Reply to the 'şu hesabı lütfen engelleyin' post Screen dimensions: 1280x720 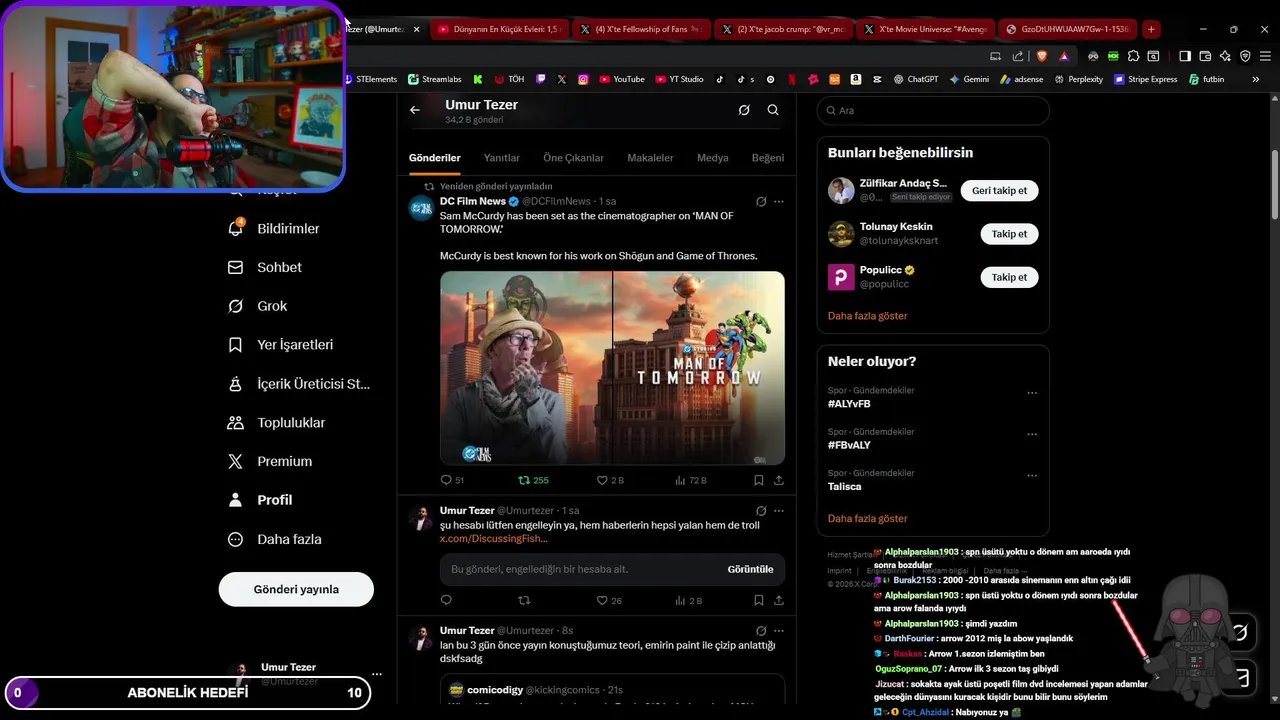(446, 600)
